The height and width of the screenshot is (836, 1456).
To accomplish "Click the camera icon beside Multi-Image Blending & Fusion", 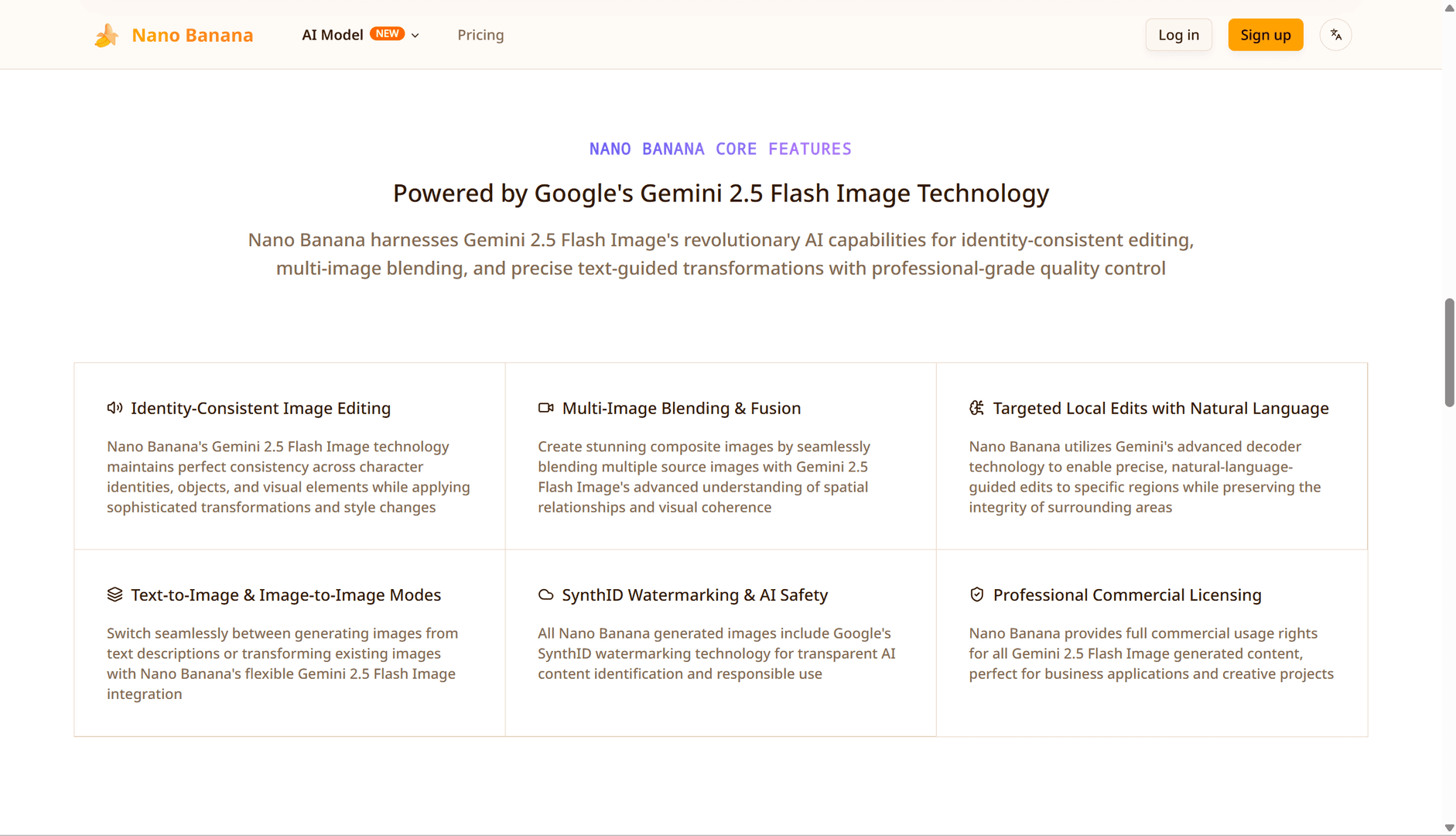I will click(x=546, y=408).
